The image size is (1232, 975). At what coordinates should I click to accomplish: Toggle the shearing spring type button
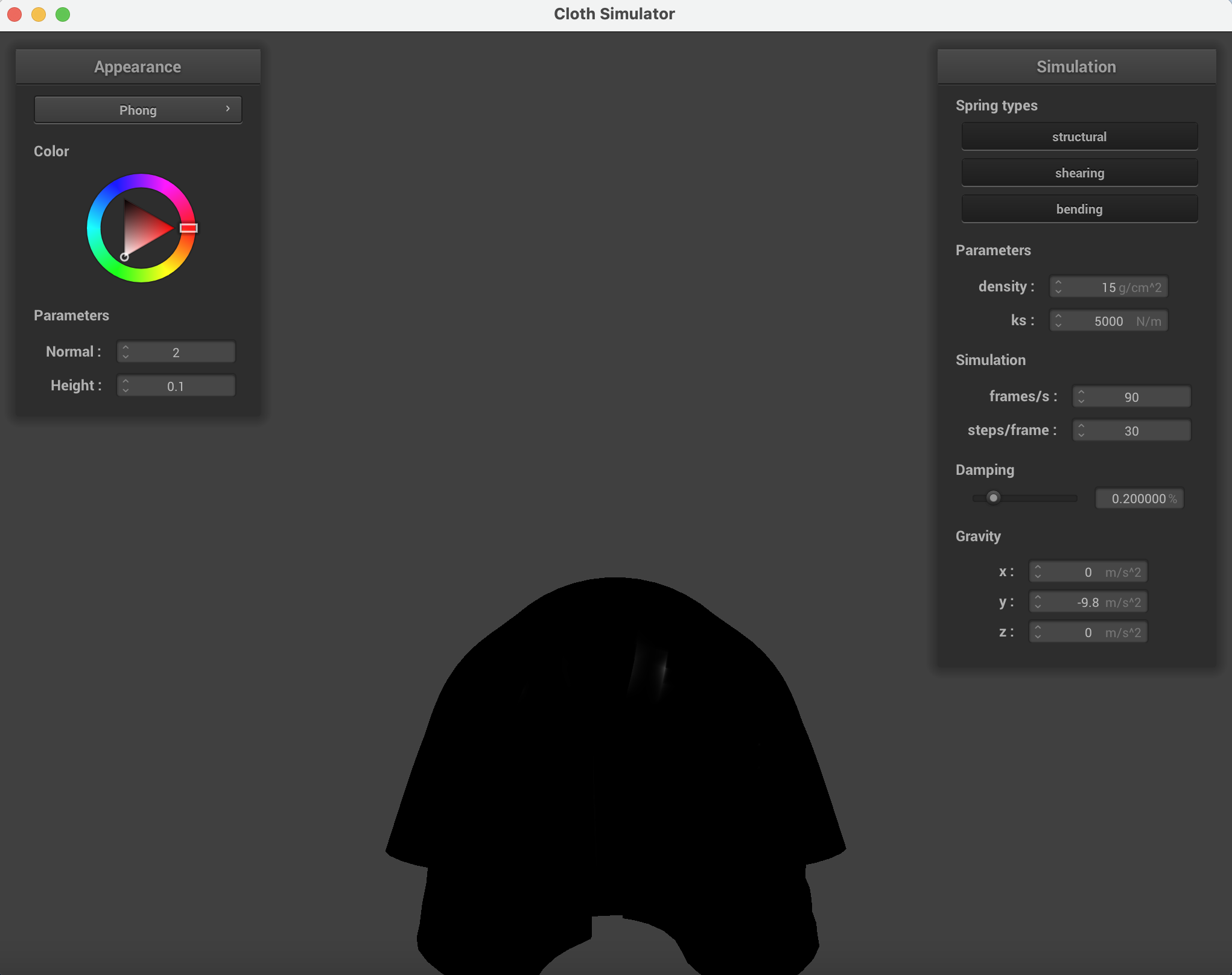click(1079, 173)
